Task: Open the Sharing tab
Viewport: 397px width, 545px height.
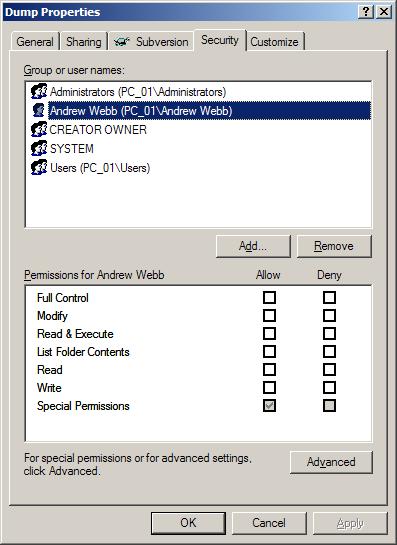Action: 84,42
